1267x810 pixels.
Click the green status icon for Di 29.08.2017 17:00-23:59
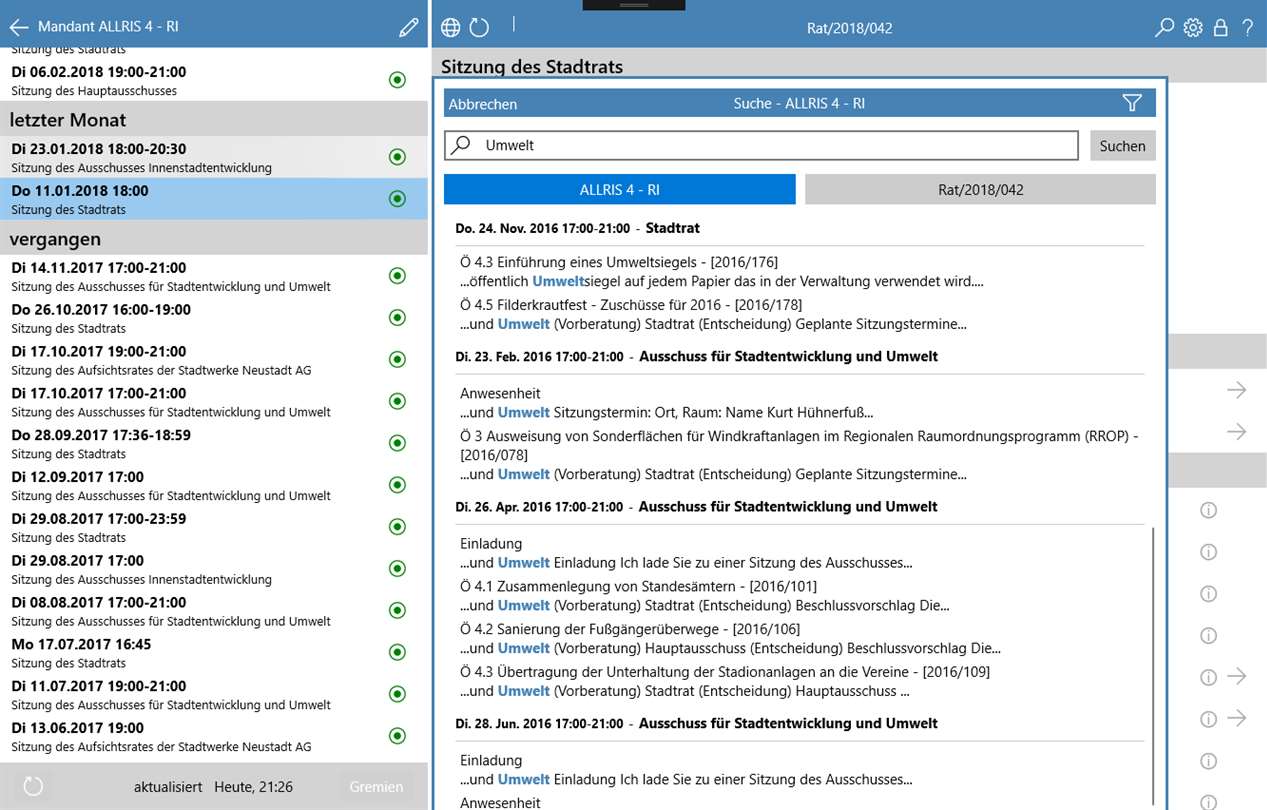coord(397,527)
